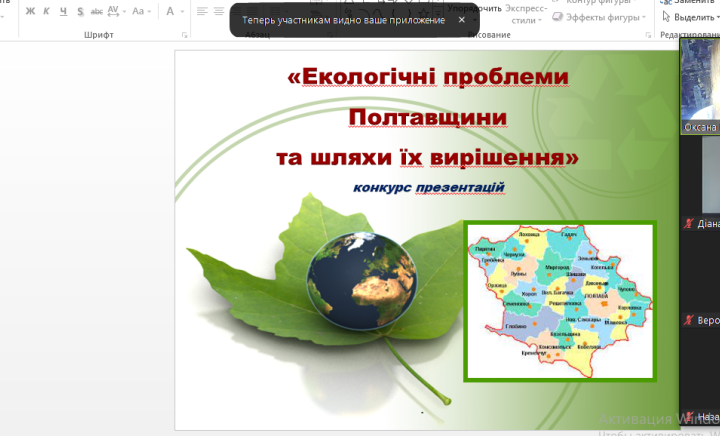Select the Poltava region map image
Image resolution: width=720 pixels, height=436 pixels.
[x=560, y=301]
